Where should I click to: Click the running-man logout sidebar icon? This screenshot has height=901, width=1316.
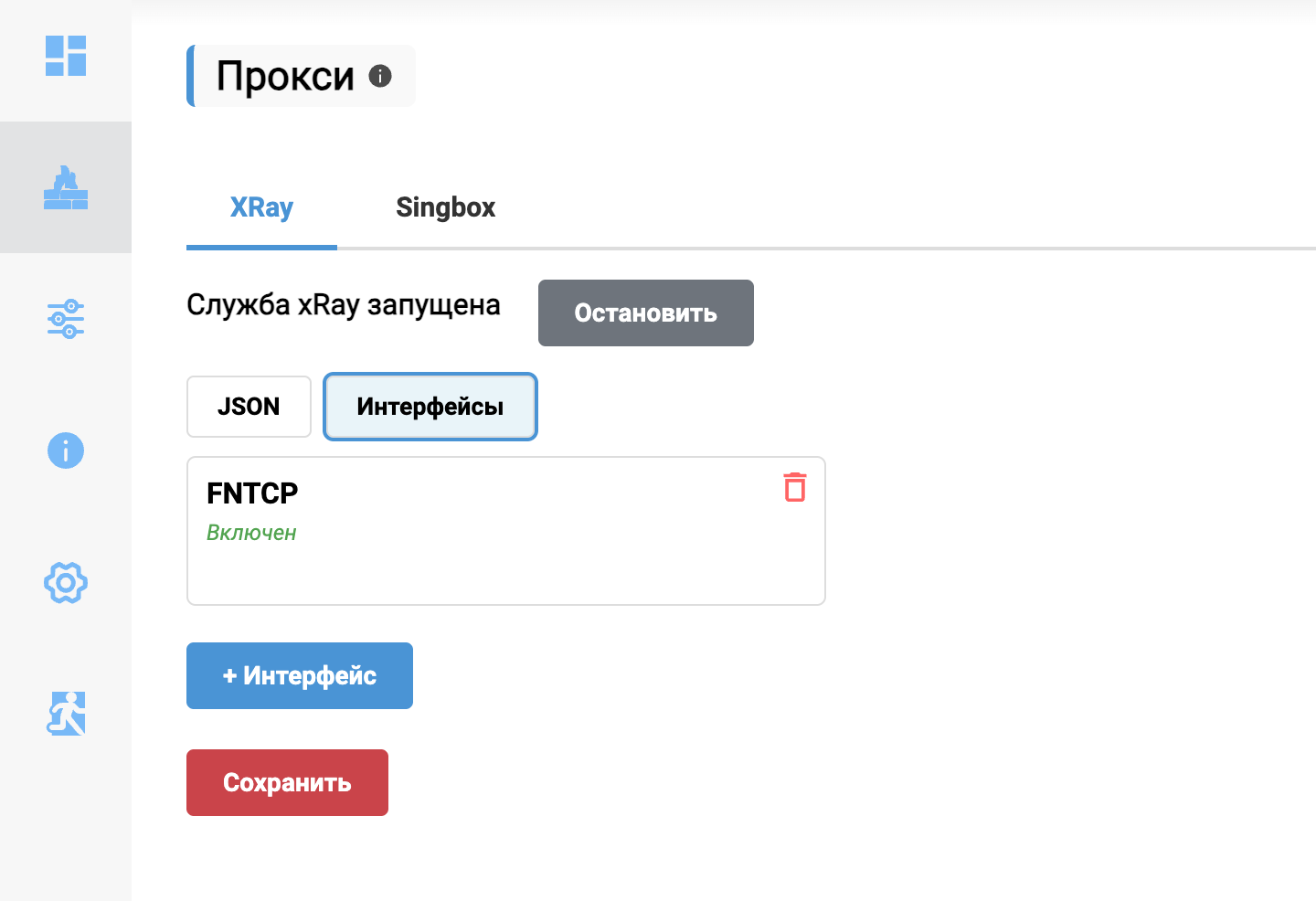pos(66,714)
